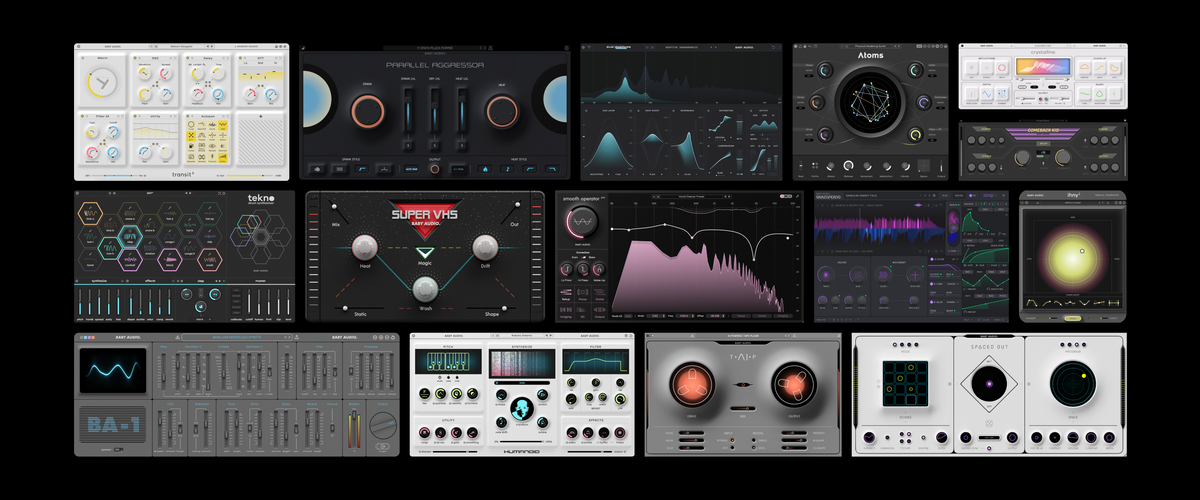Click the BA-1 oscilloscope waveform display
Screen dimensions: 1200x500
tap(113, 371)
